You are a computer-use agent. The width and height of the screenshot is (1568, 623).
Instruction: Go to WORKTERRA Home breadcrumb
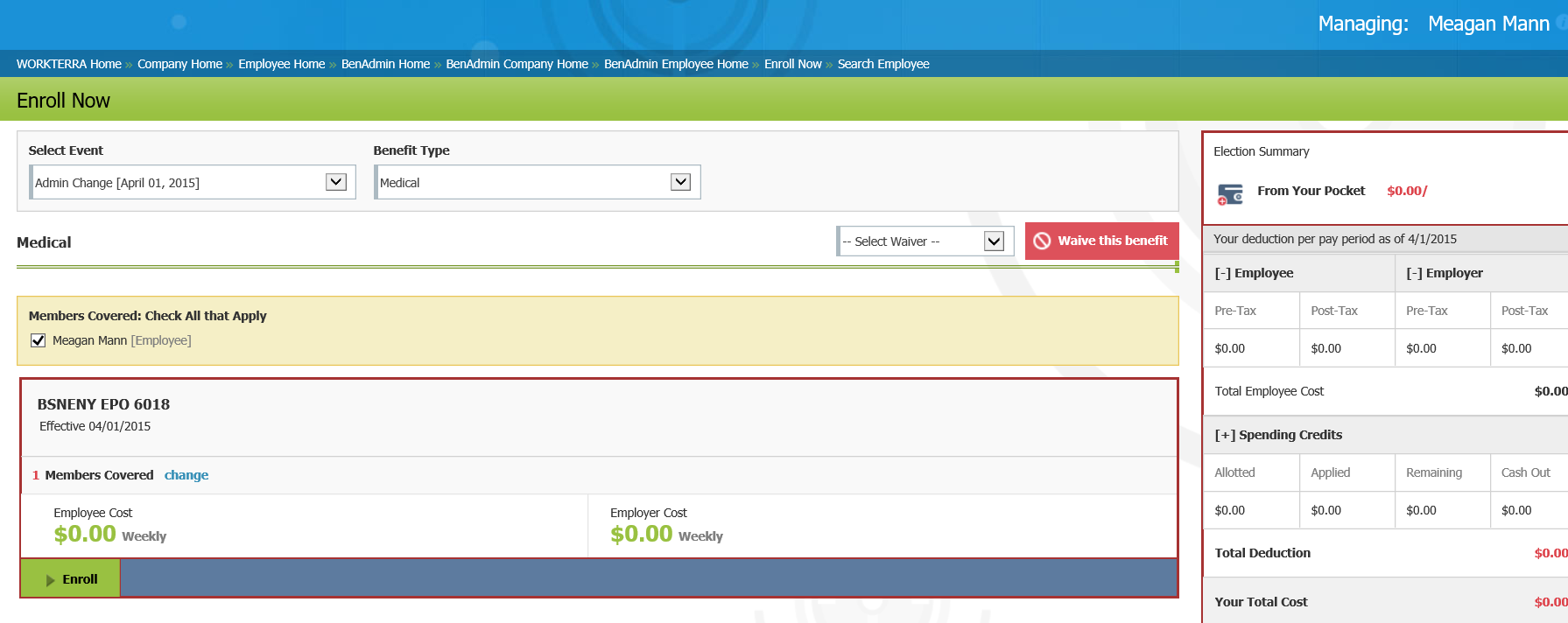[69, 64]
